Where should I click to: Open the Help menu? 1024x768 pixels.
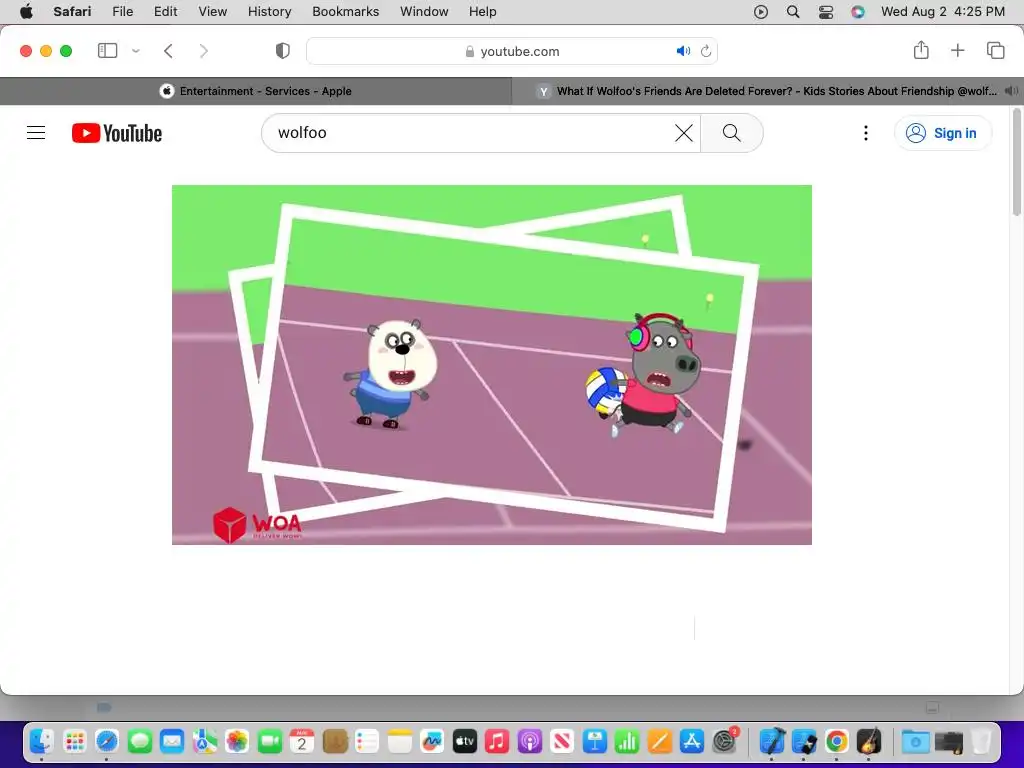[x=483, y=12]
